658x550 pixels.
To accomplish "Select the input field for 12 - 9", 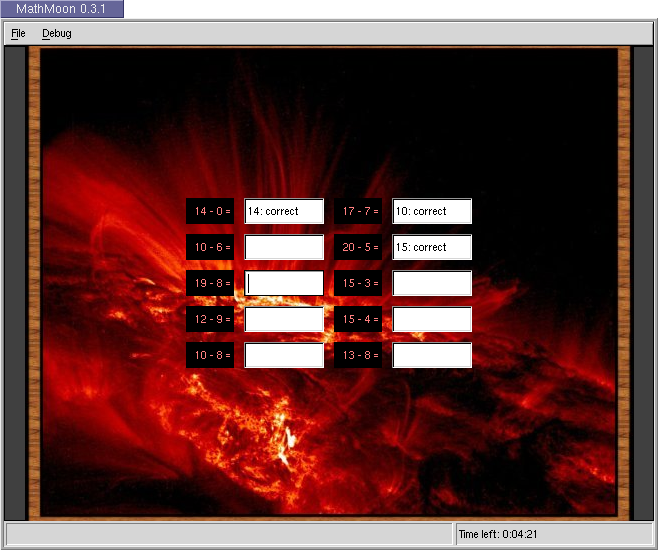I will (284, 319).
